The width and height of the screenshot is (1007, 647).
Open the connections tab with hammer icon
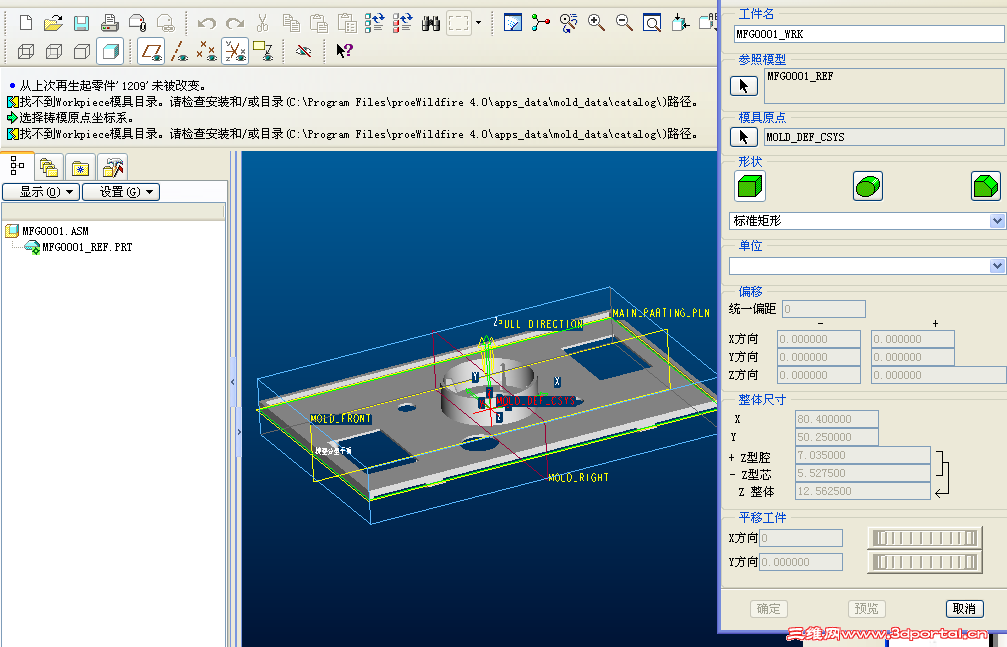point(113,168)
